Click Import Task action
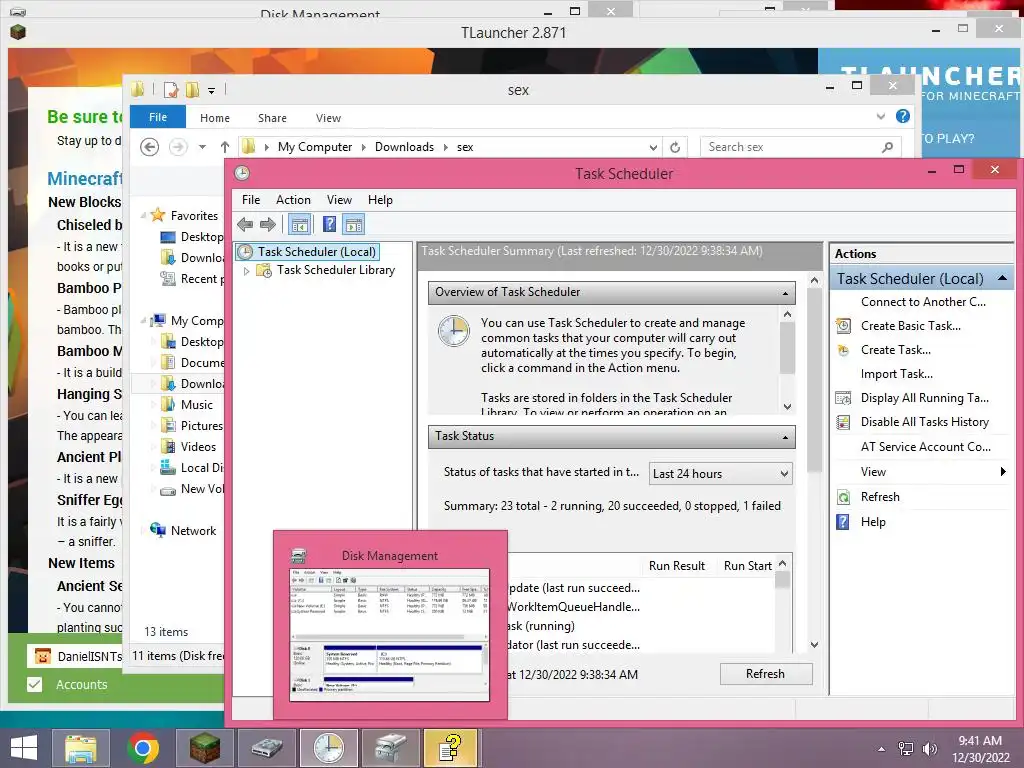This screenshot has width=1024, height=768. click(897, 374)
